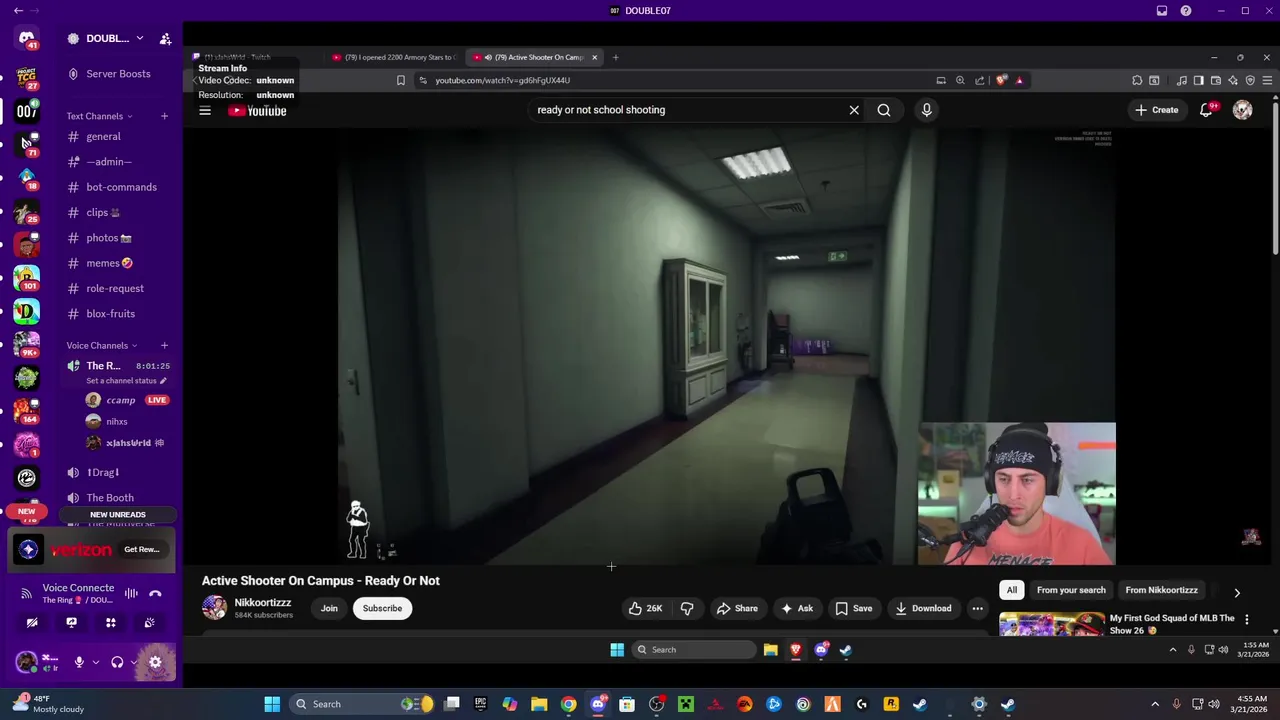Open Discord user settings gear
The height and width of the screenshot is (720, 1280).
point(155,662)
